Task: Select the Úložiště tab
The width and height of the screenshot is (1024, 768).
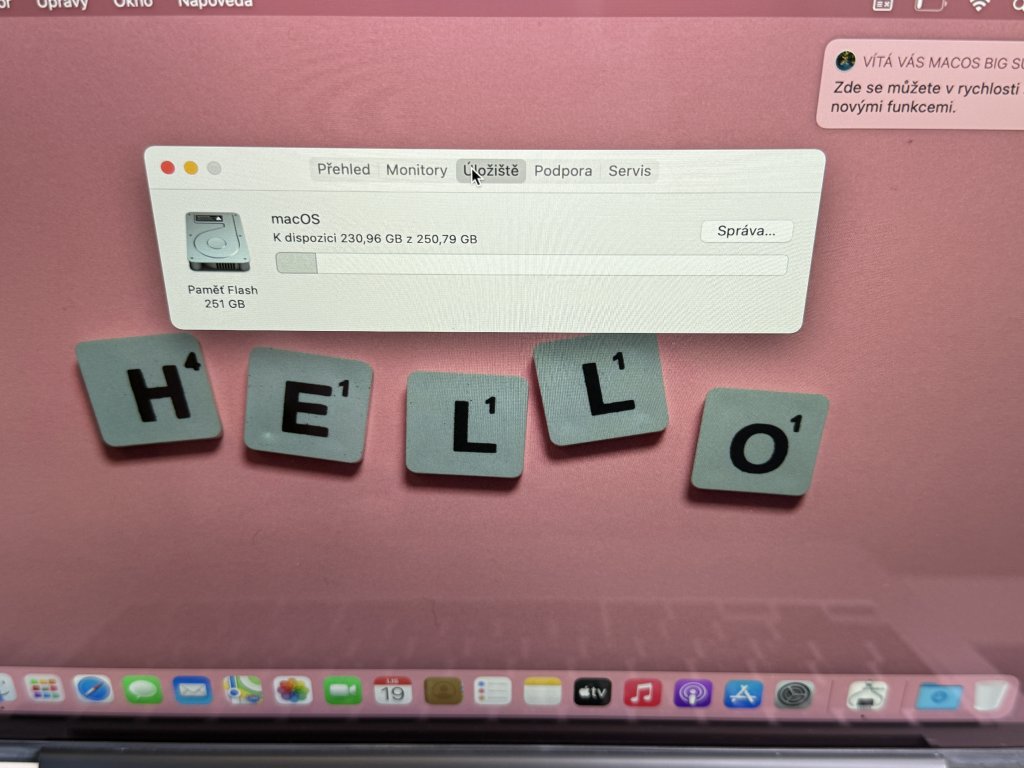Action: click(x=491, y=171)
